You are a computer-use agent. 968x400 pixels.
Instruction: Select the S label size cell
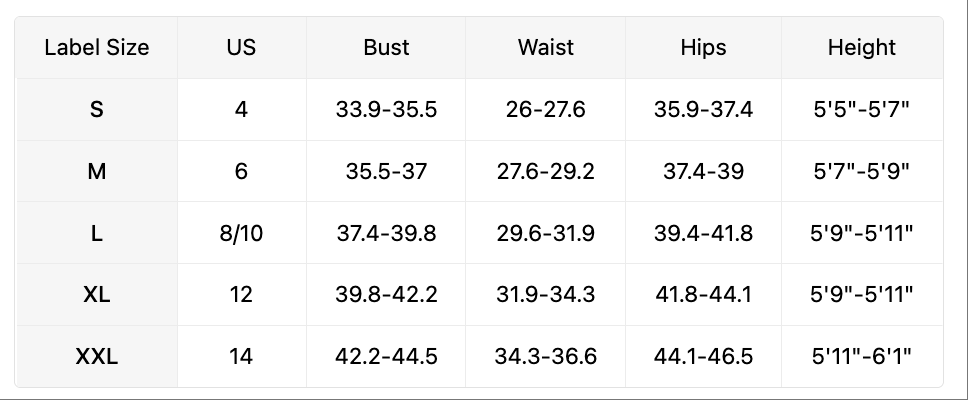(x=97, y=109)
